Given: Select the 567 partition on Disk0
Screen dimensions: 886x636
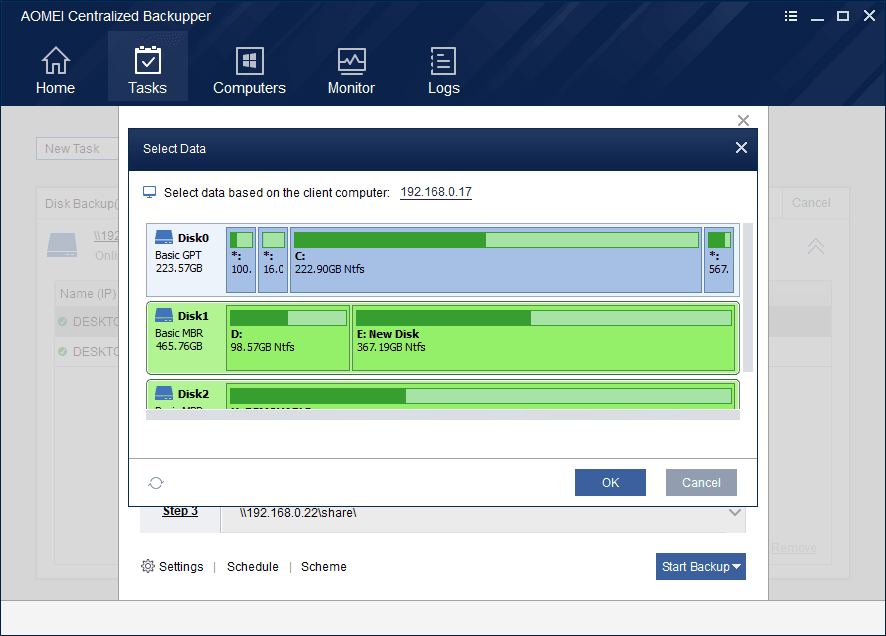Looking at the screenshot, I should (x=719, y=260).
